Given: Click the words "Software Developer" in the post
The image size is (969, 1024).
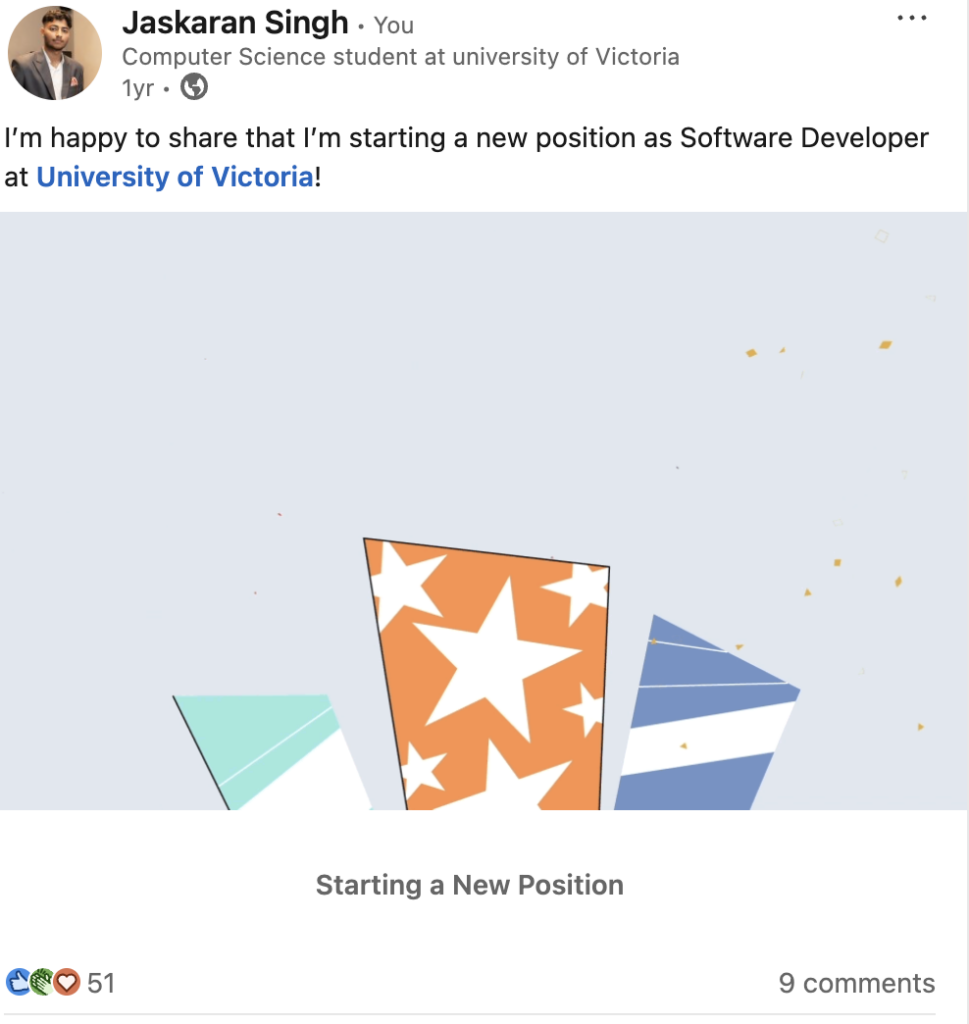Looking at the screenshot, I should coord(804,138).
